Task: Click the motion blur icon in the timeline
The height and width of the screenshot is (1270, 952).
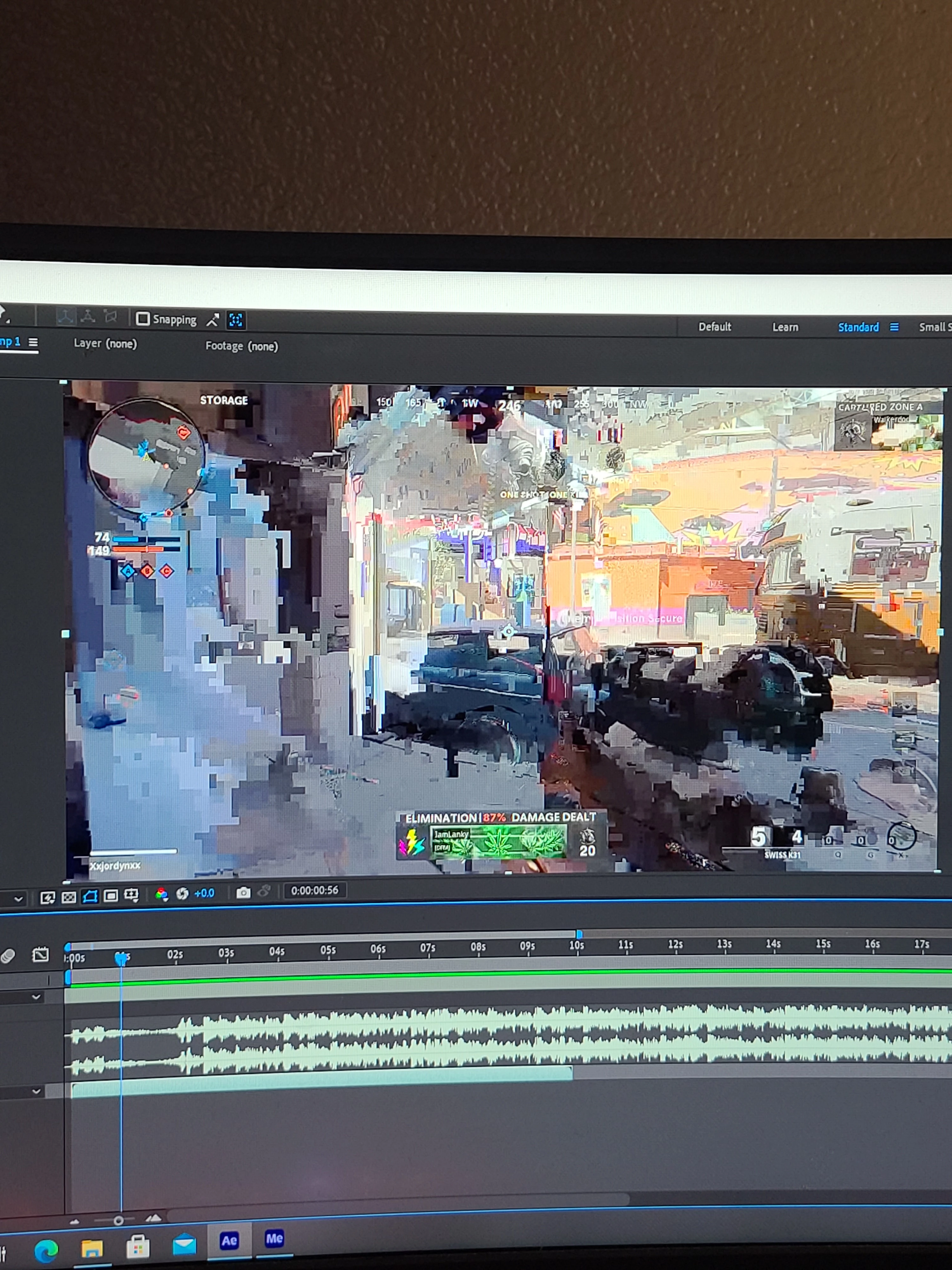Action: tap(8, 956)
